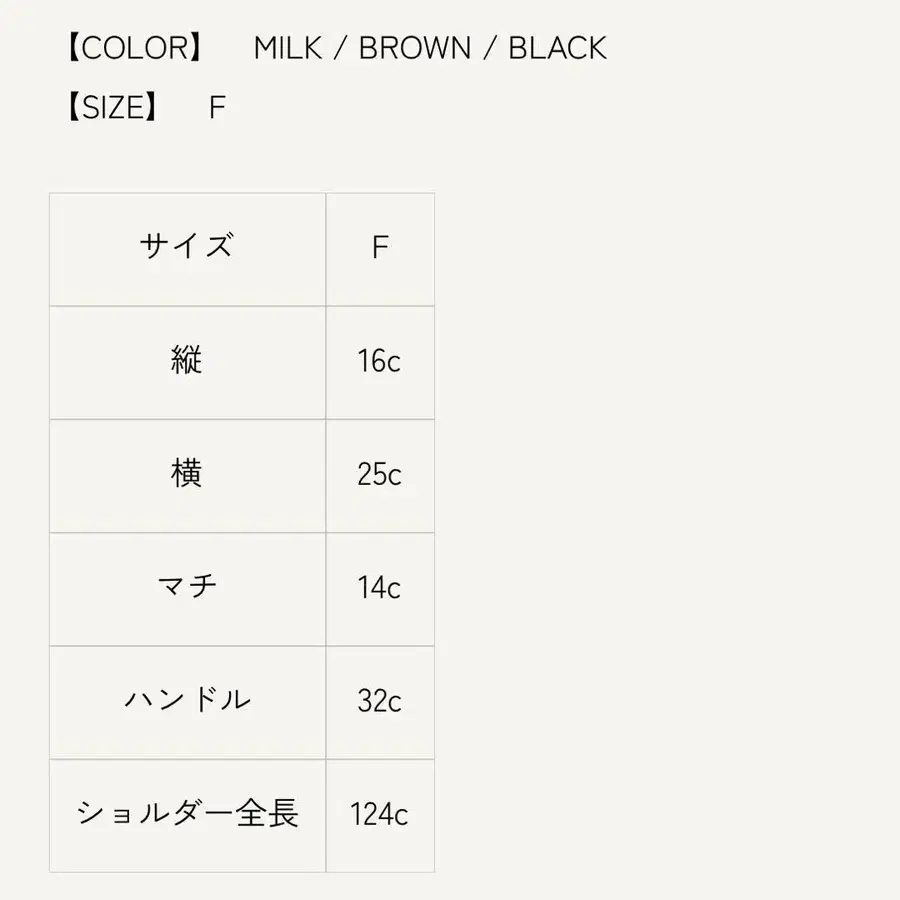Click the F column header in table

[x=379, y=247]
